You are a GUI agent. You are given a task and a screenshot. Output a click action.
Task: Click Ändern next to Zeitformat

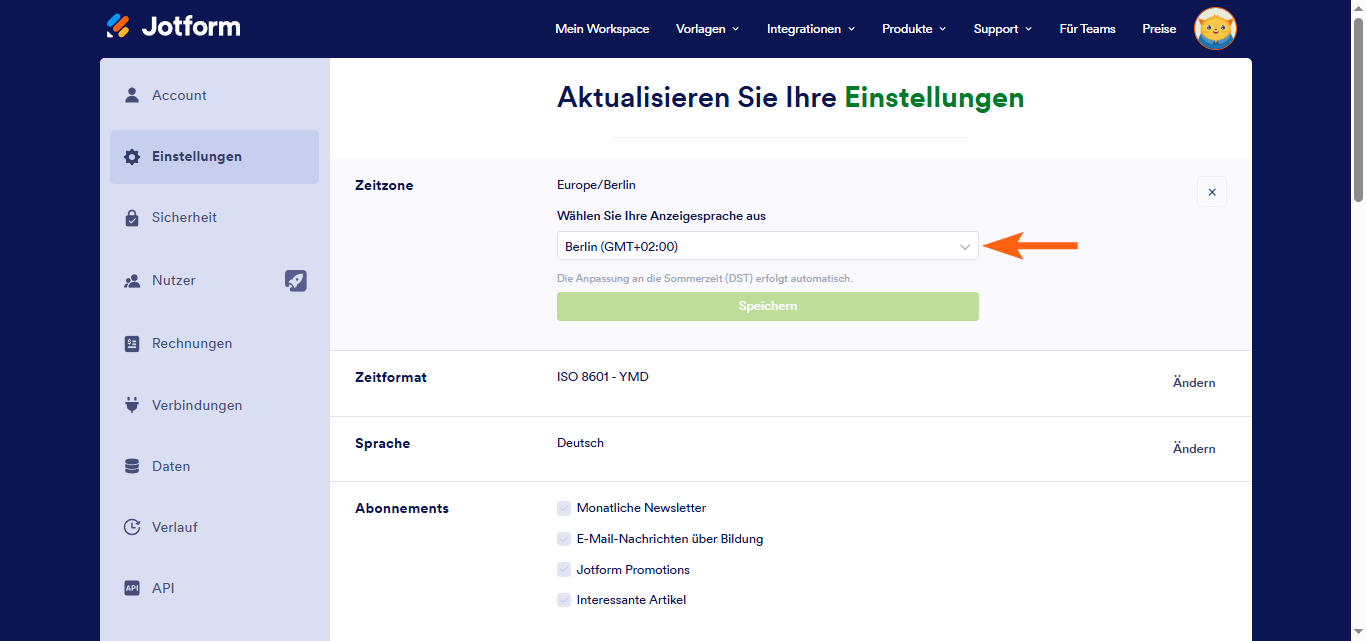(1194, 382)
